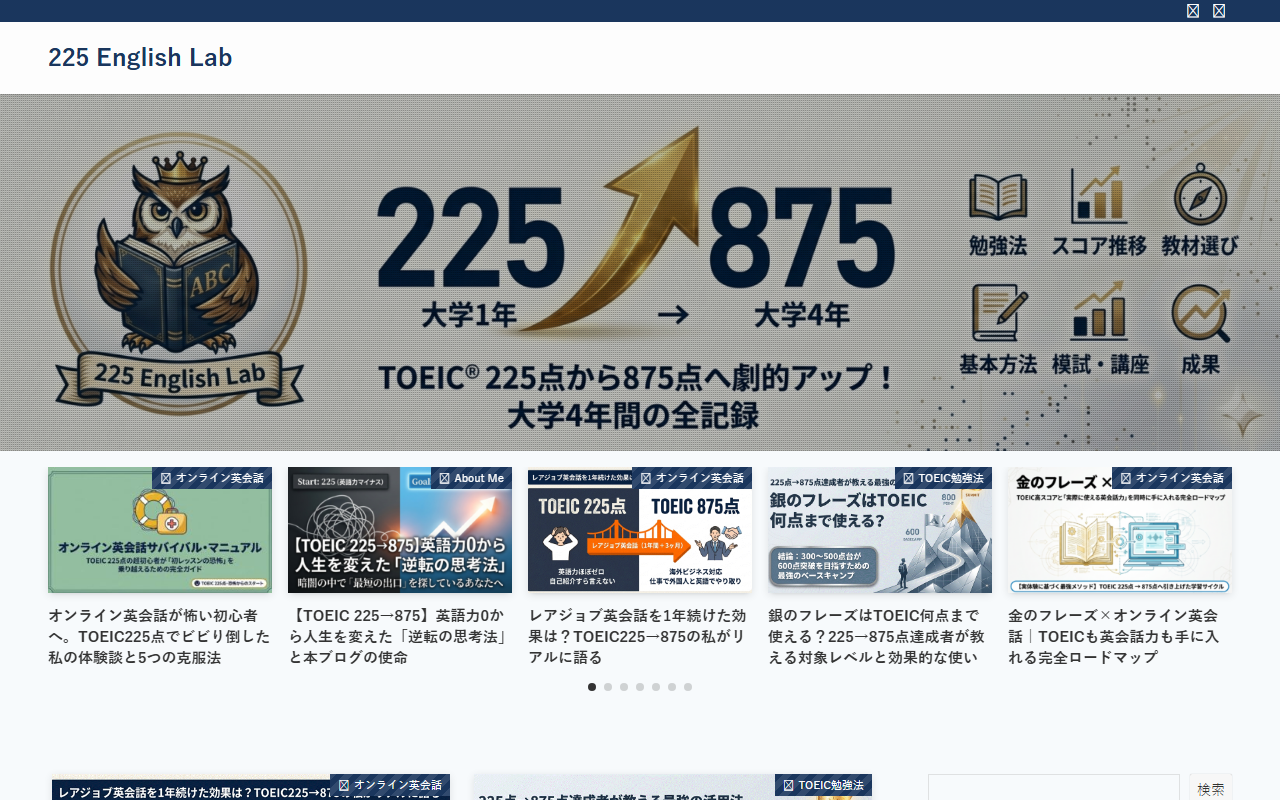Open the 225 English Lab site title
Screen dimensions: 1280x800
pyautogui.click(x=140, y=58)
